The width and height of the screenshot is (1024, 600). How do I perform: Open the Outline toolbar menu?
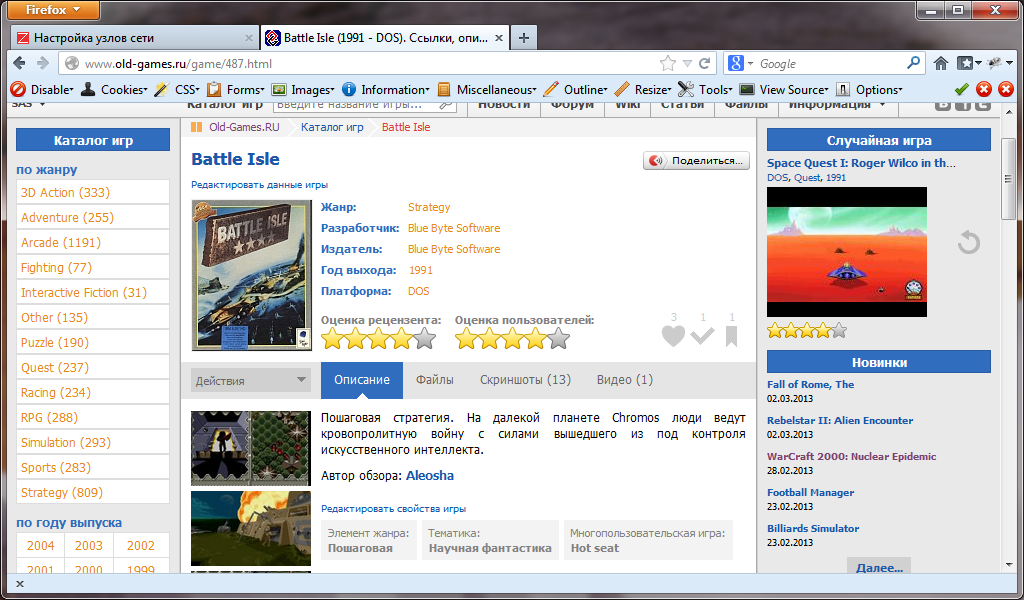576,89
